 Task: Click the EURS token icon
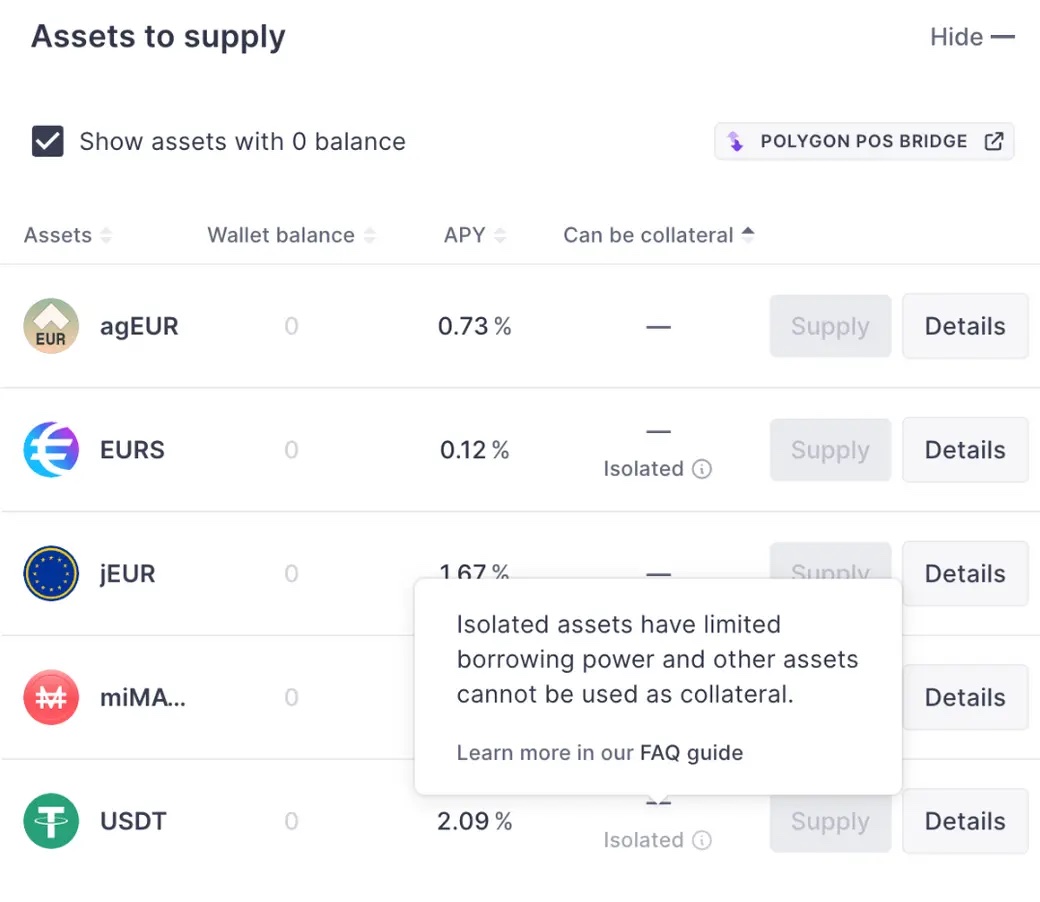50,450
